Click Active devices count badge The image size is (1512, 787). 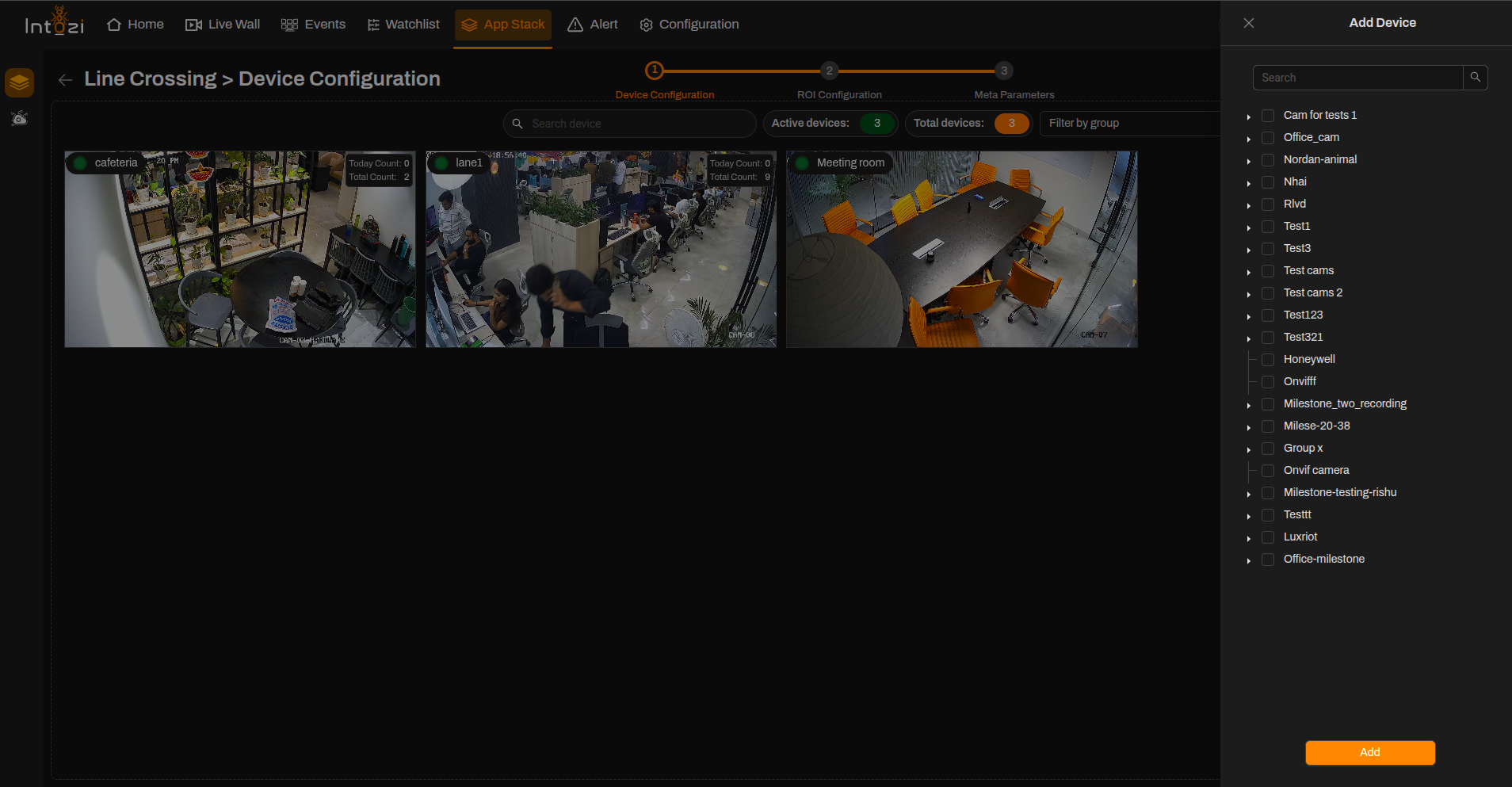pyautogui.click(x=877, y=123)
